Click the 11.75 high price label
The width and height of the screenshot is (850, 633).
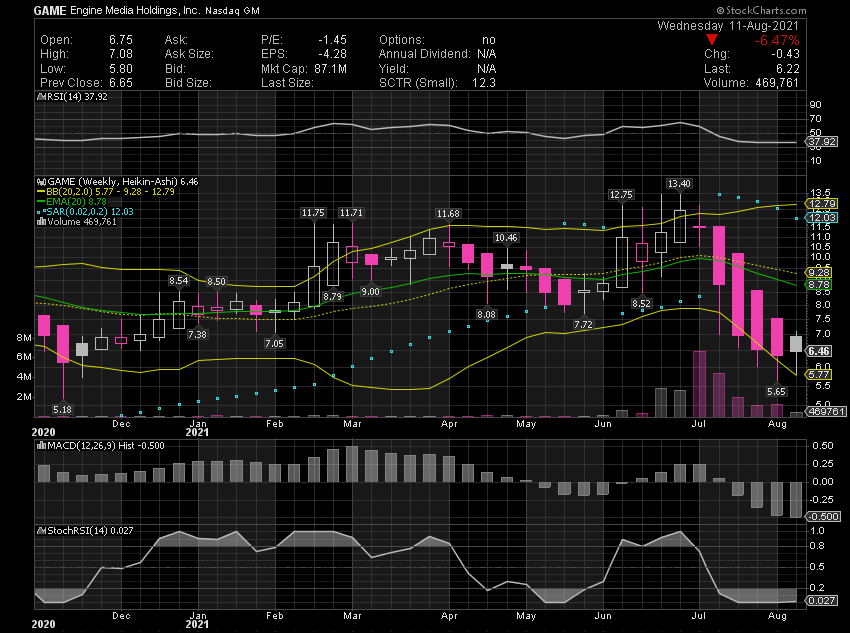pos(313,213)
